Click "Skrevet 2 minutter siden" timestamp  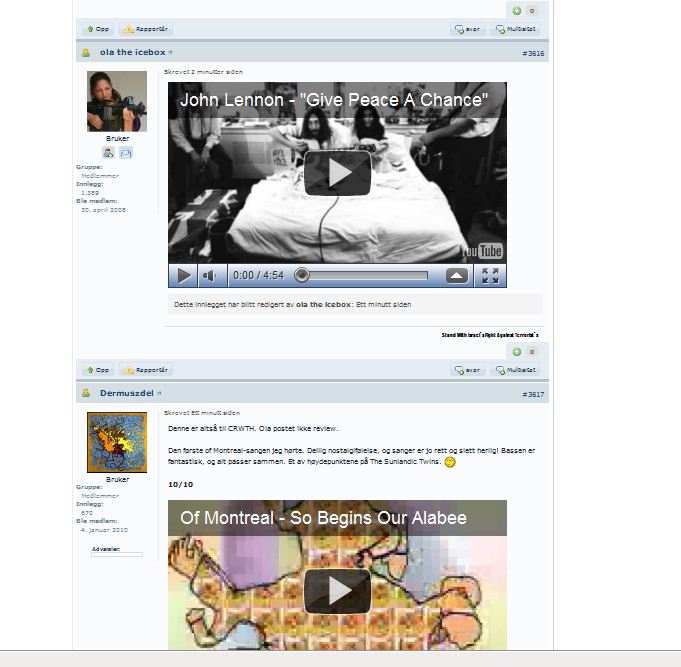coord(203,72)
